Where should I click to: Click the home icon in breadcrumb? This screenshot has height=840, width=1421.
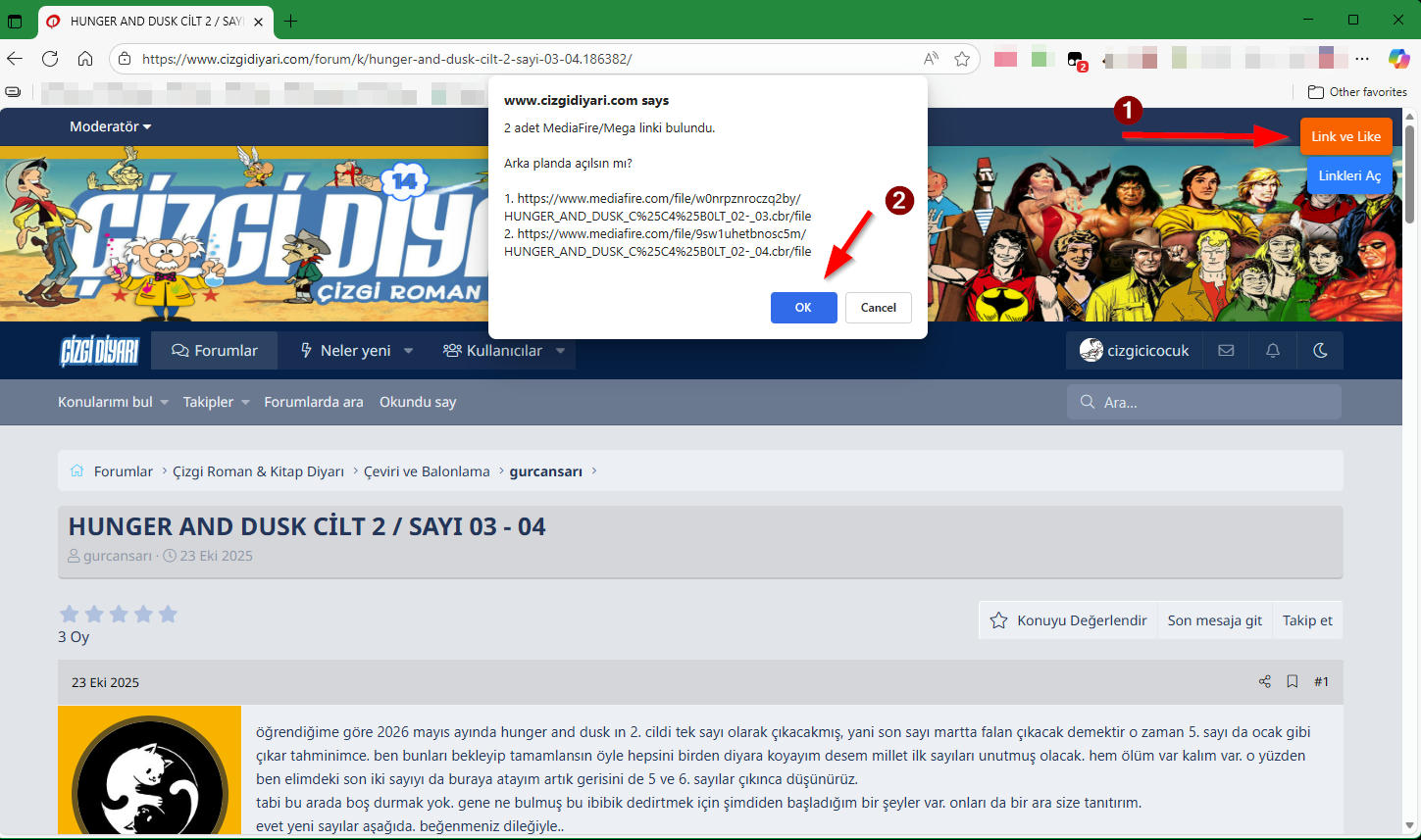coord(76,471)
